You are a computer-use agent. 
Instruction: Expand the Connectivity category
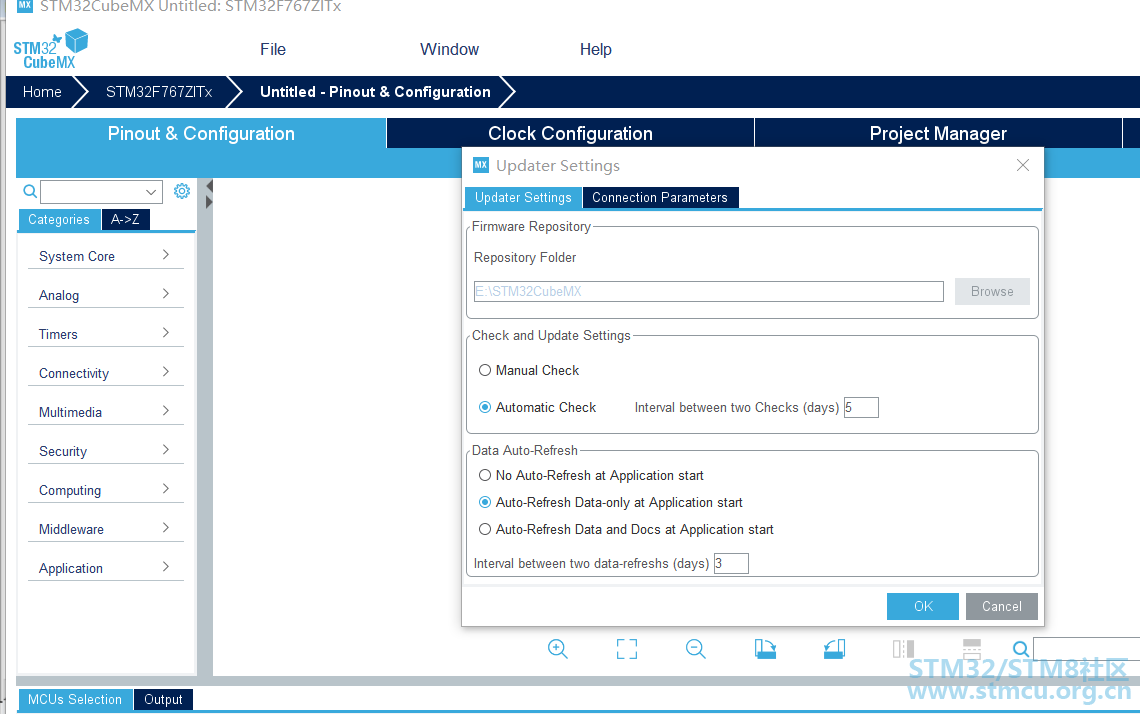pos(105,373)
